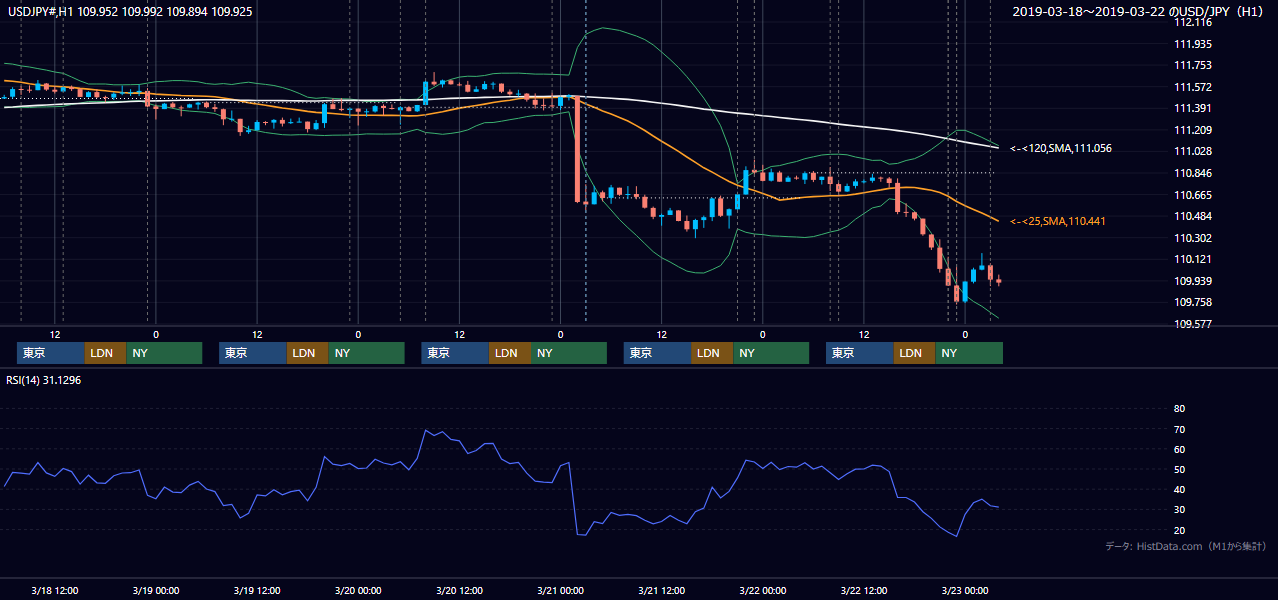Click the RSI level 70 label

(1179, 429)
